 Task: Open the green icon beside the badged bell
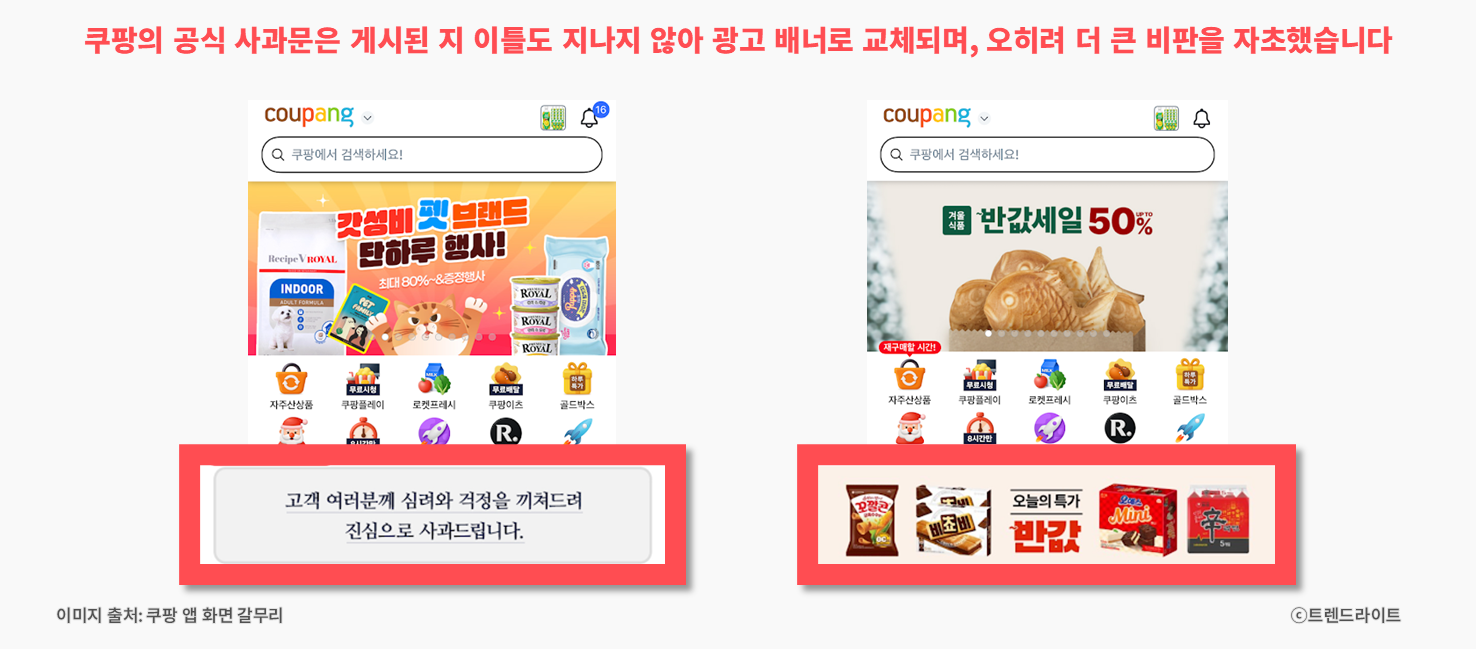553,118
